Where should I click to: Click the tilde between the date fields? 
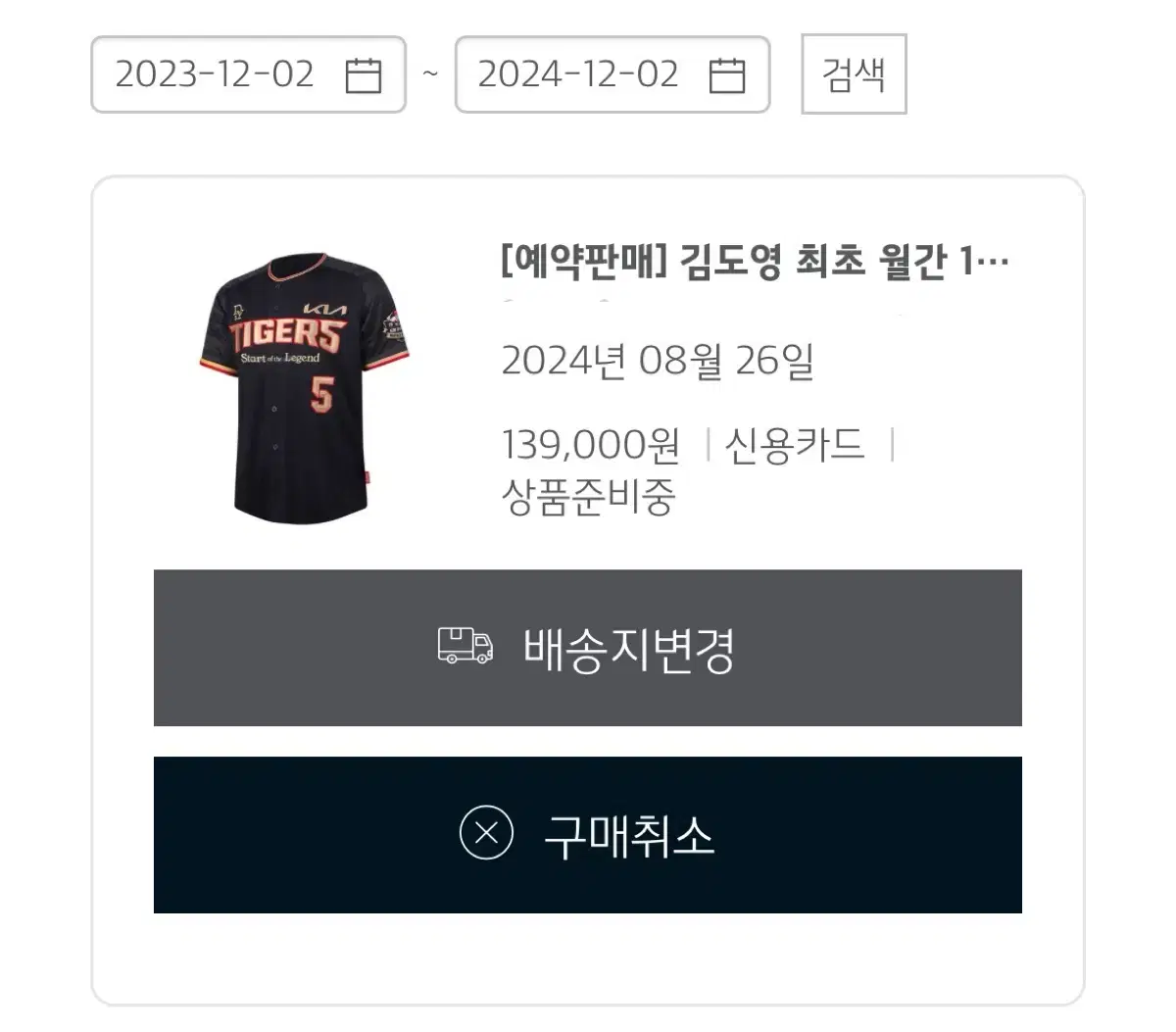[x=430, y=74]
